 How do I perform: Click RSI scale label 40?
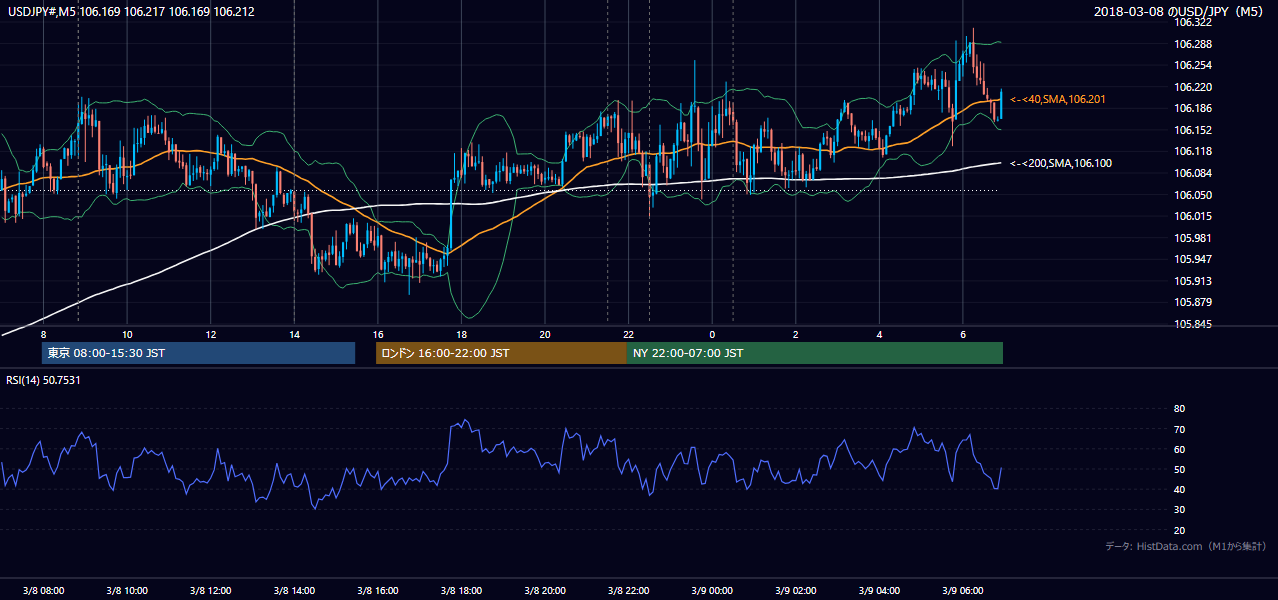(1179, 490)
